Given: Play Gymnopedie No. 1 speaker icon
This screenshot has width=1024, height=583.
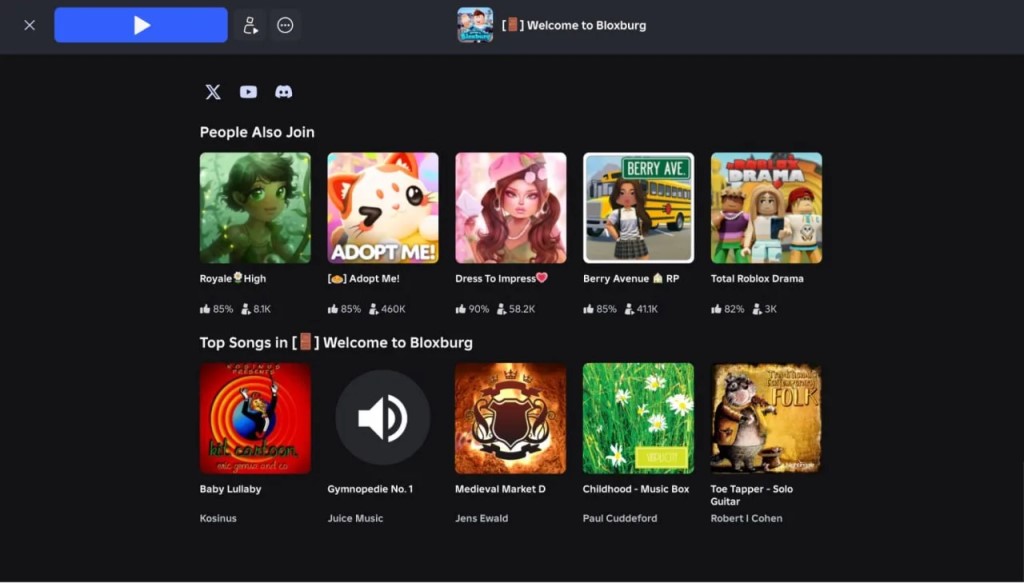Looking at the screenshot, I should (383, 418).
